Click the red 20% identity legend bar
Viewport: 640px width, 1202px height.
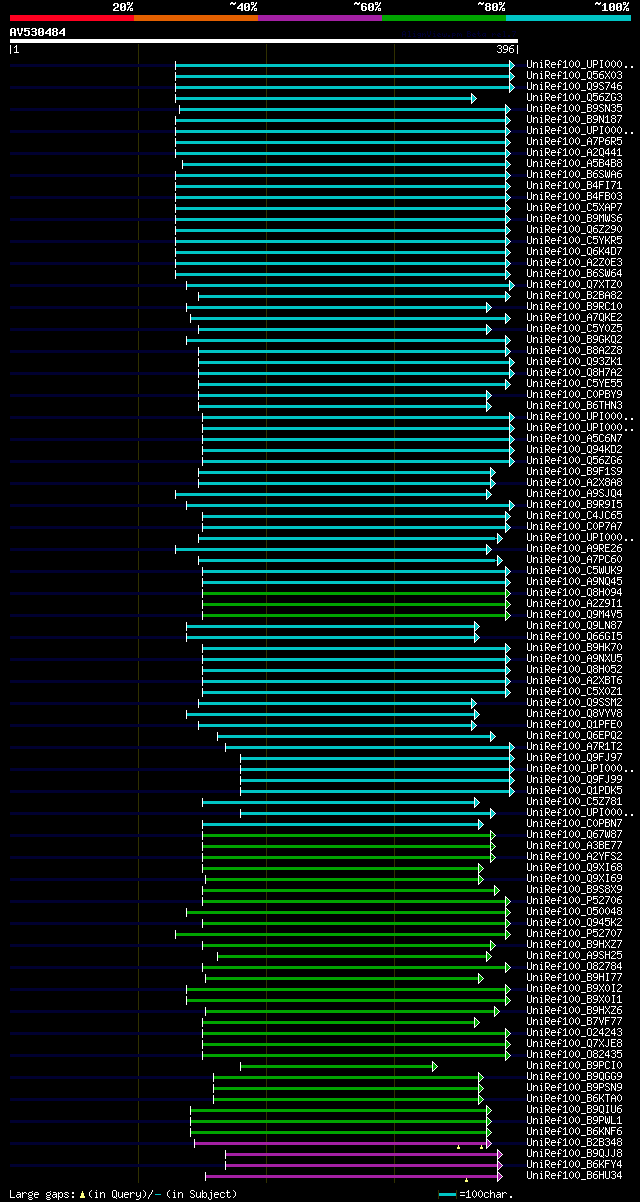click(72, 18)
